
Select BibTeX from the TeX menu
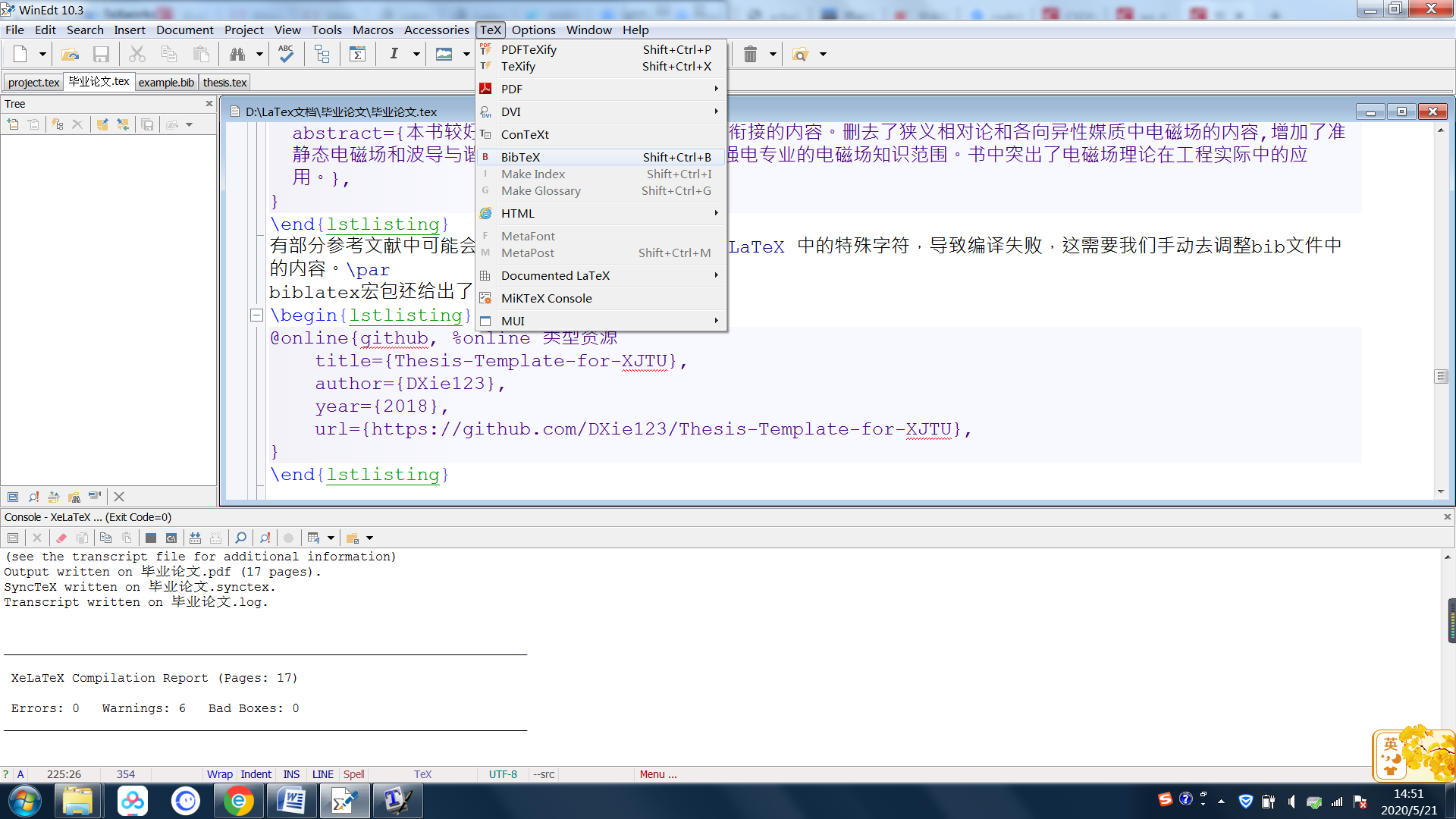click(x=521, y=157)
